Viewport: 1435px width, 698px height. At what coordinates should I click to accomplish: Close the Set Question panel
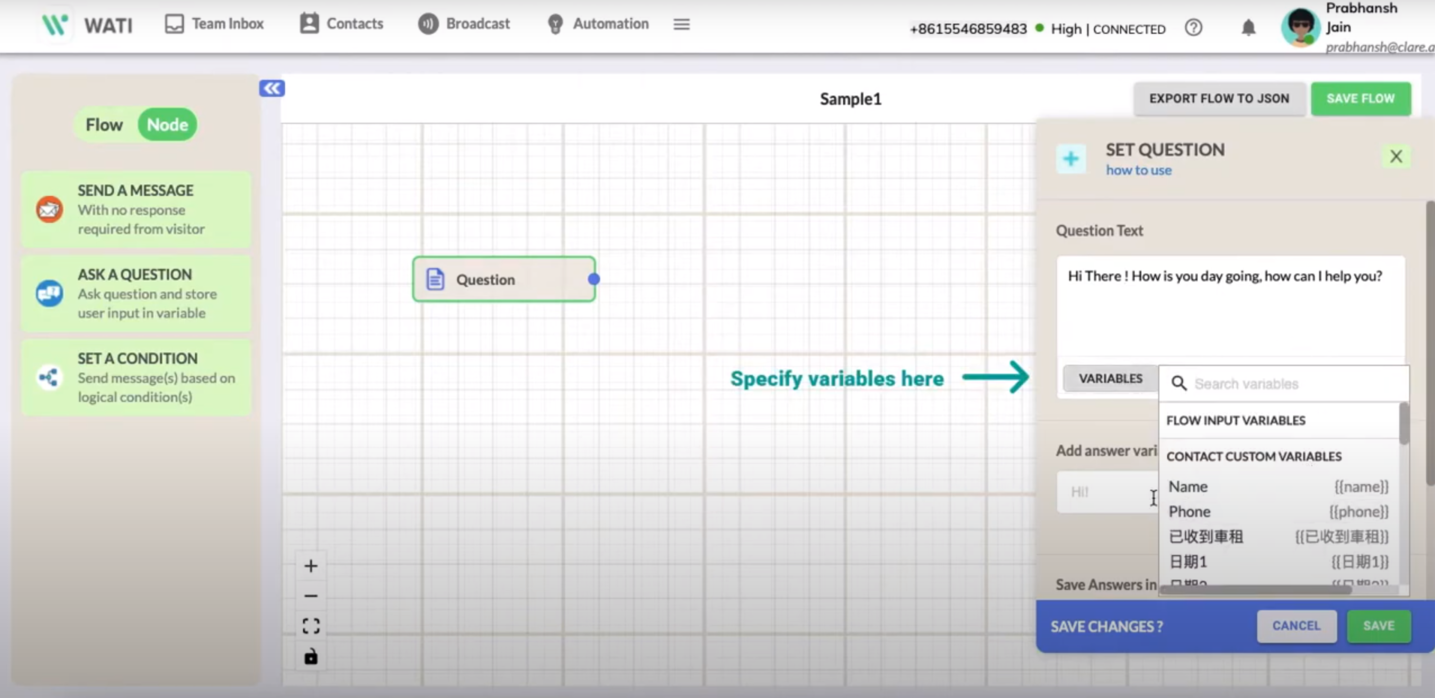click(1396, 156)
